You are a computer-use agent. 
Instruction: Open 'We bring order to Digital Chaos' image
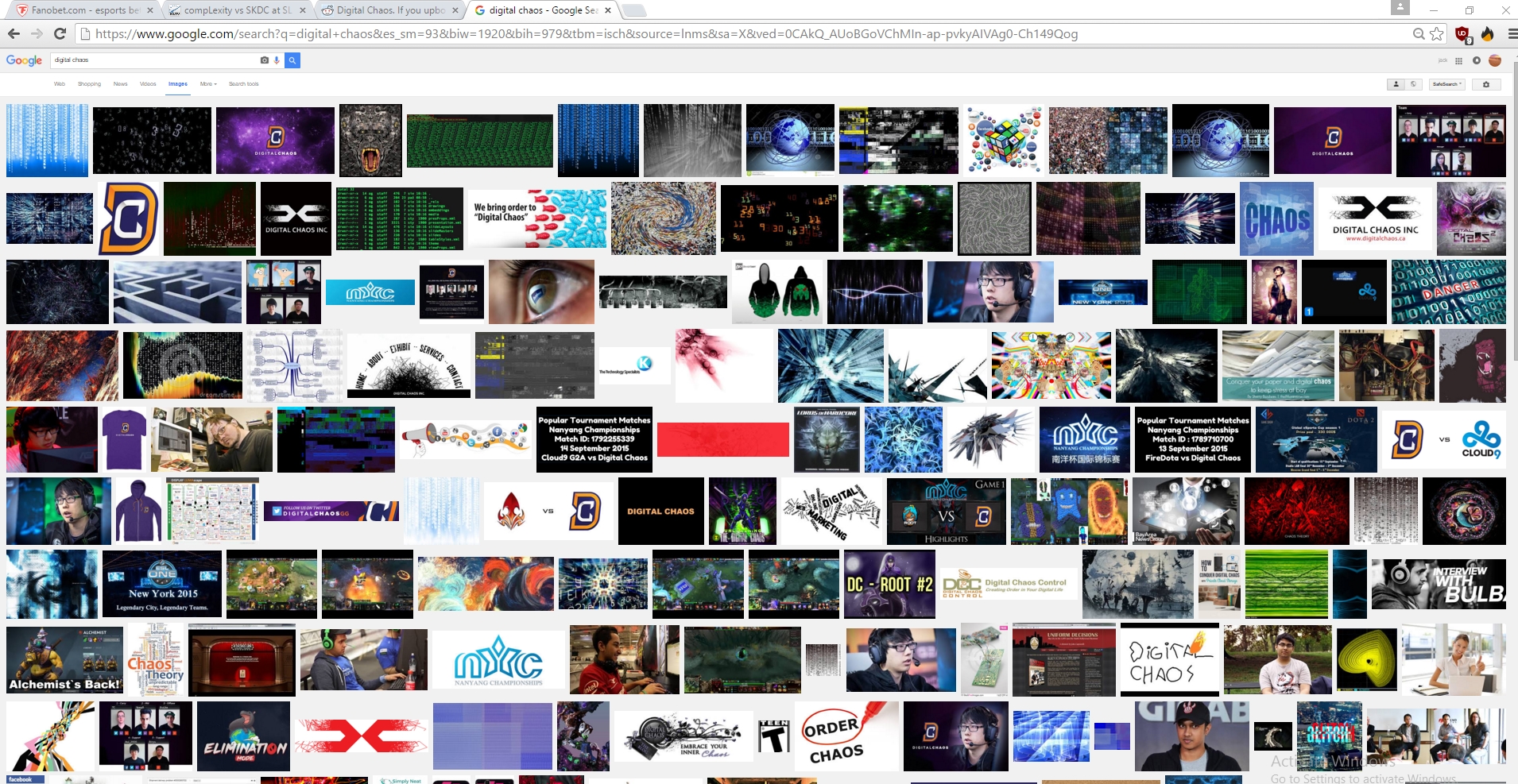coord(536,218)
